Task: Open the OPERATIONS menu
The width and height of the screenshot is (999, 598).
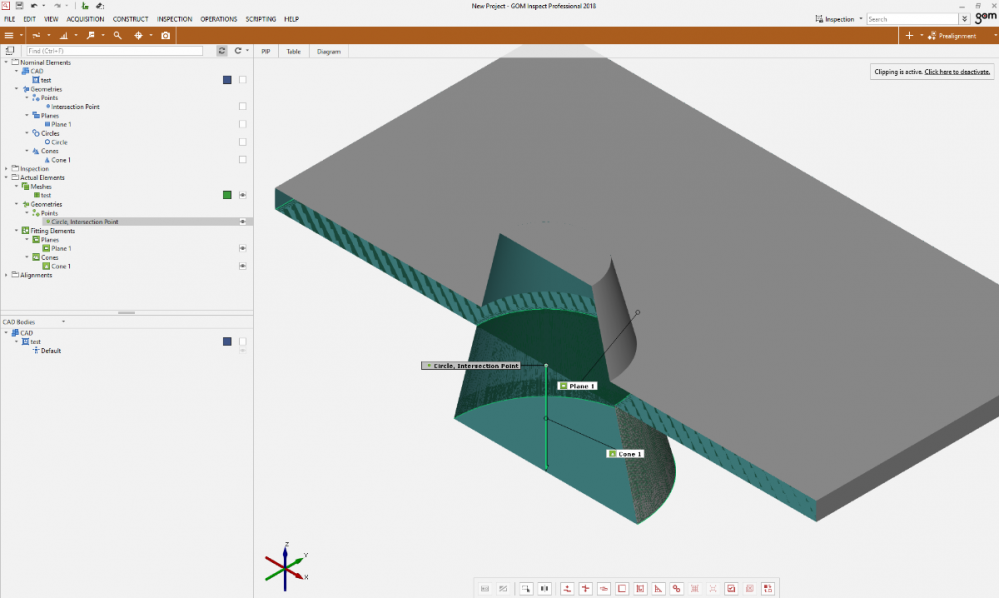Action: point(219,19)
